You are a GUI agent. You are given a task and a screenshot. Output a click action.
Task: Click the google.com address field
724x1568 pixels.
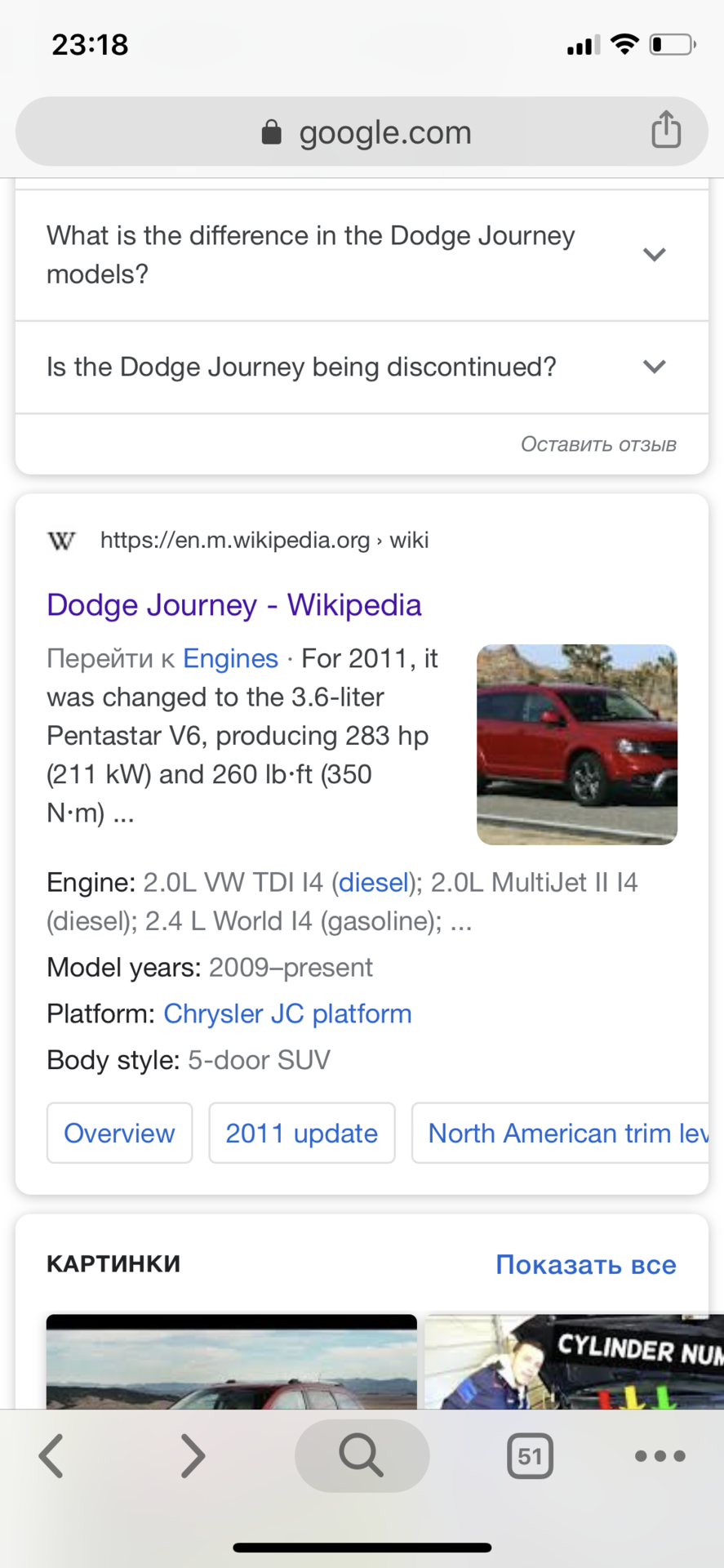pos(362,131)
